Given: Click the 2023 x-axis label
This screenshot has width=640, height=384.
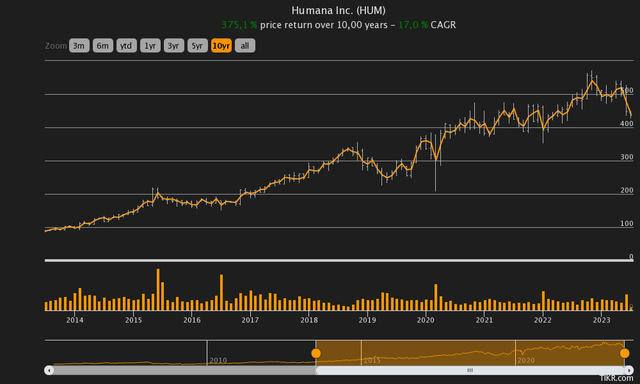Looking at the screenshot, I should pos(601,320).
